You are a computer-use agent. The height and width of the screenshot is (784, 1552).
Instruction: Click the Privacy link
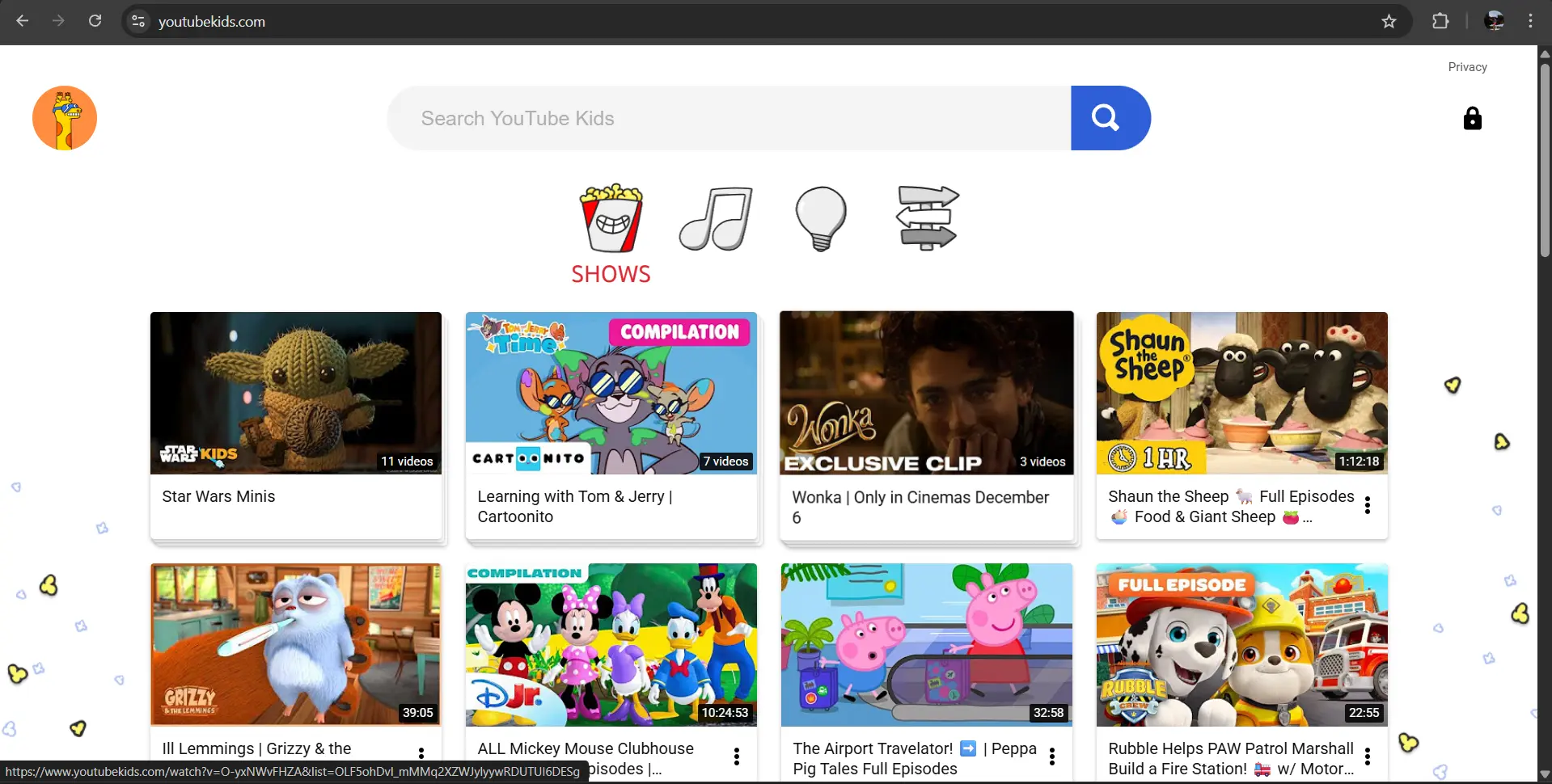coord(1467,67)
